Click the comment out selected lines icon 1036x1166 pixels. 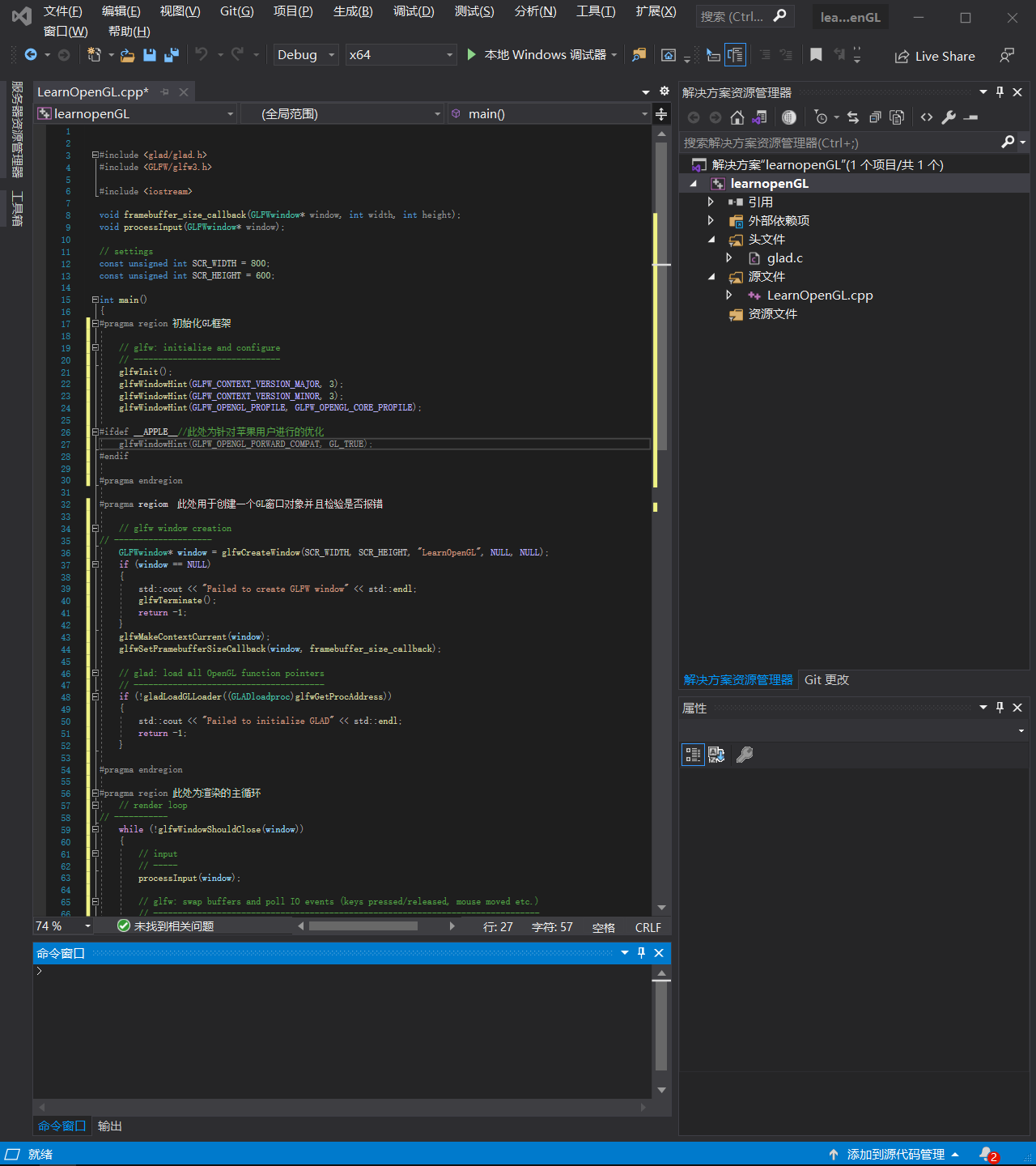pos(765,55)
